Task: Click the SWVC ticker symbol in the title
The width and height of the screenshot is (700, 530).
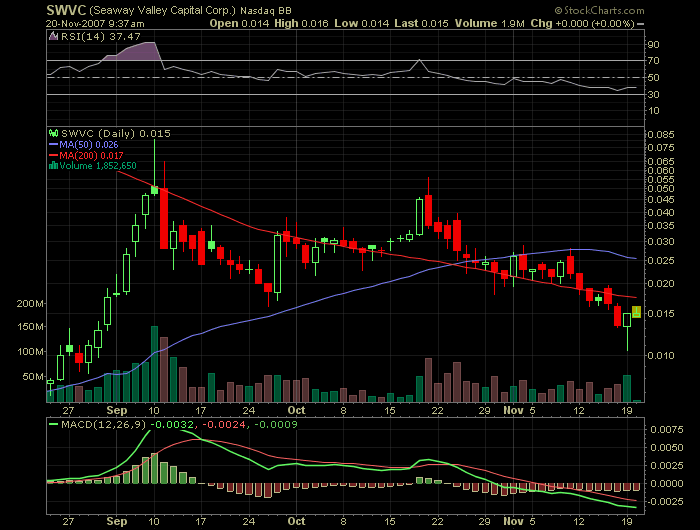Action: [x=67, y=10]
